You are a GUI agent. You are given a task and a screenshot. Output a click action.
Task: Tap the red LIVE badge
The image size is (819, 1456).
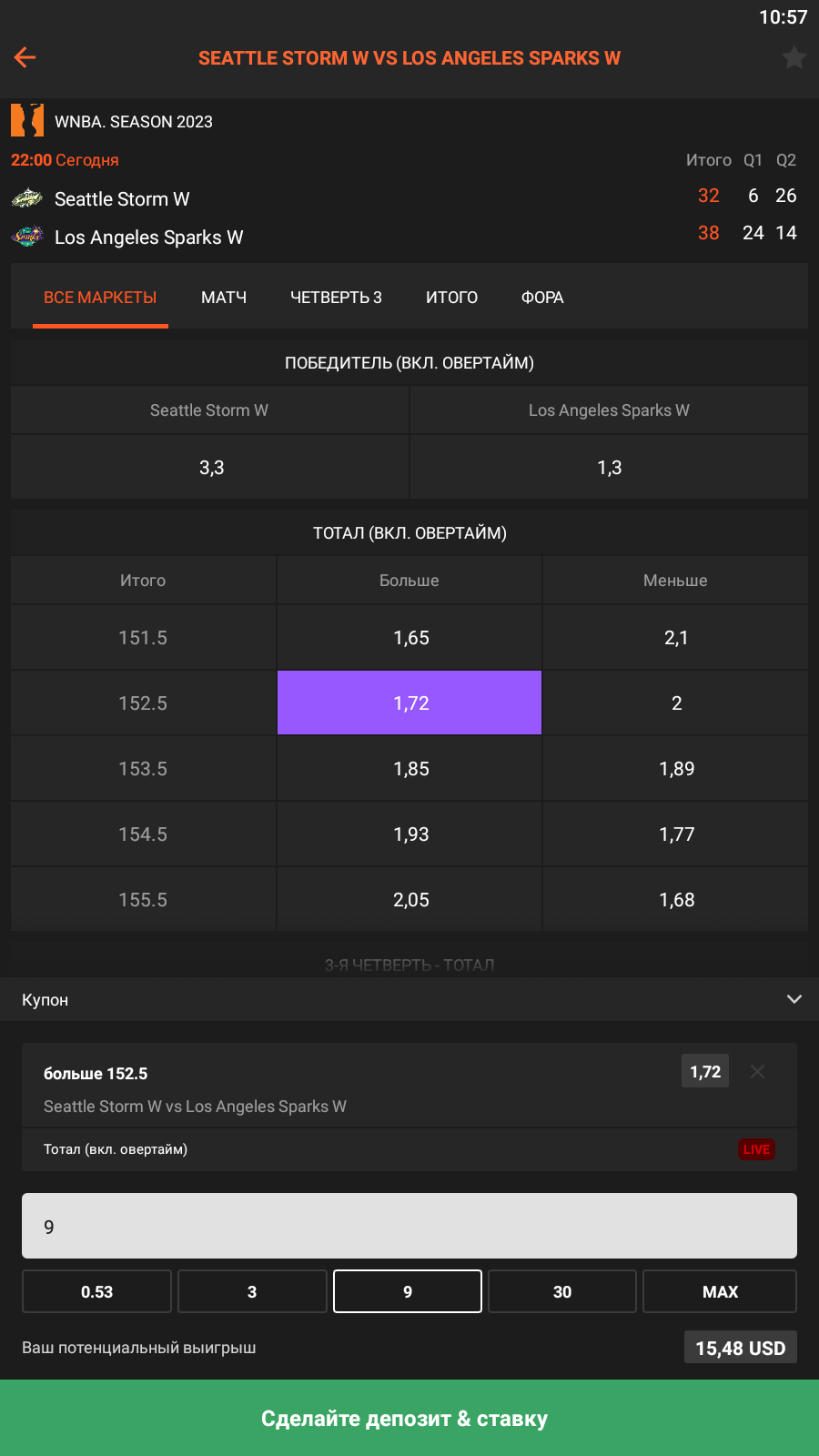click(x=756, y=1149)
